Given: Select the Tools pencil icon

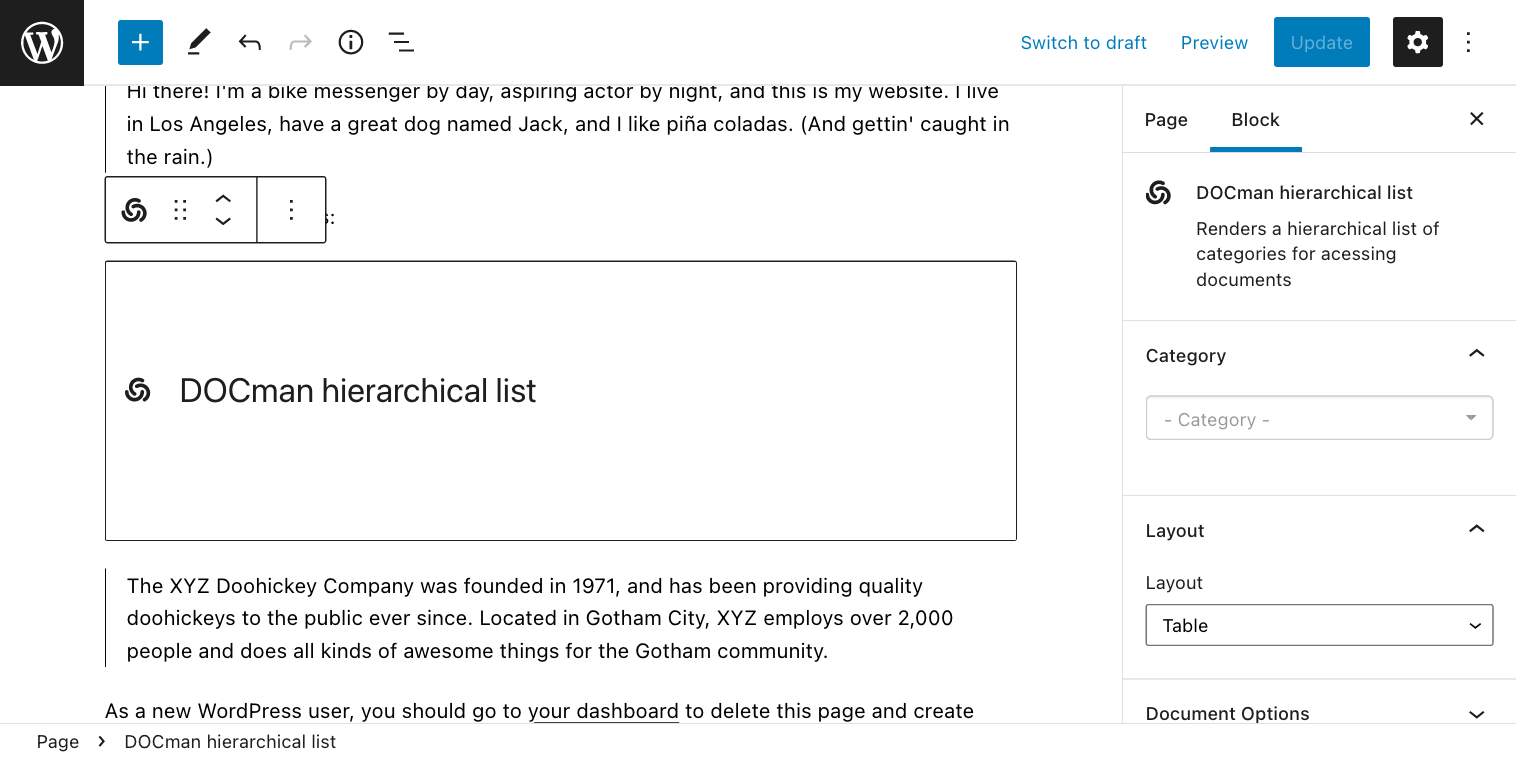Looking at the screenshot, I should (199, 42).
